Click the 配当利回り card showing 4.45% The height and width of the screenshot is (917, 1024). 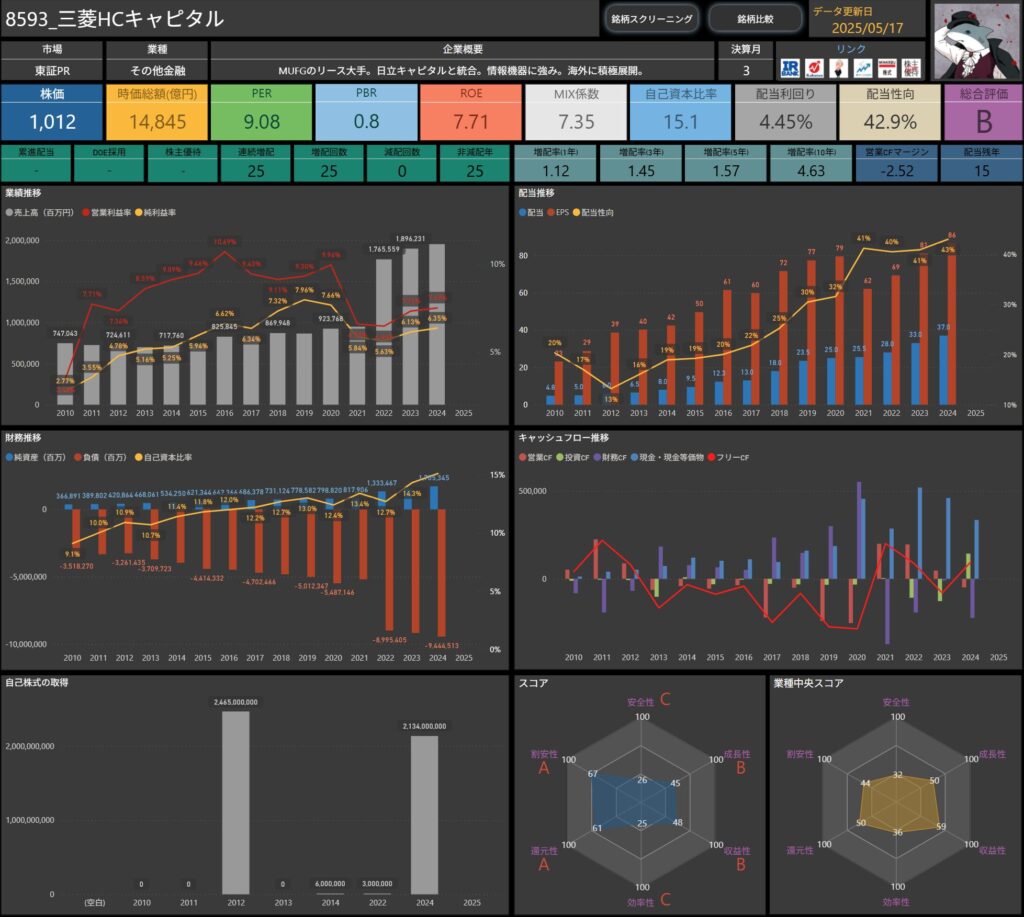[786, 112]
